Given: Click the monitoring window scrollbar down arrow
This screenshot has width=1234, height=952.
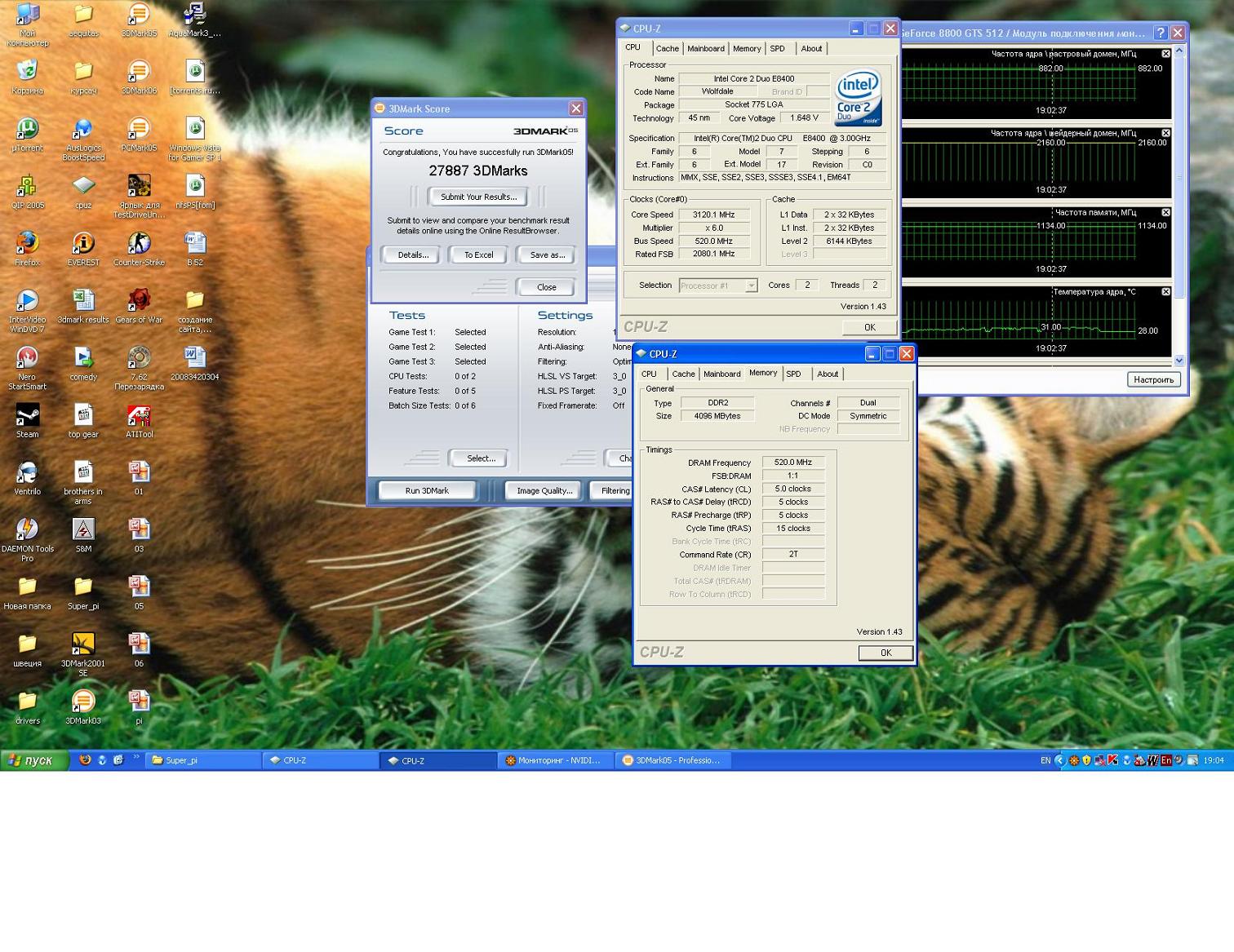Looking at the screenshot, I should point(1179,360).
